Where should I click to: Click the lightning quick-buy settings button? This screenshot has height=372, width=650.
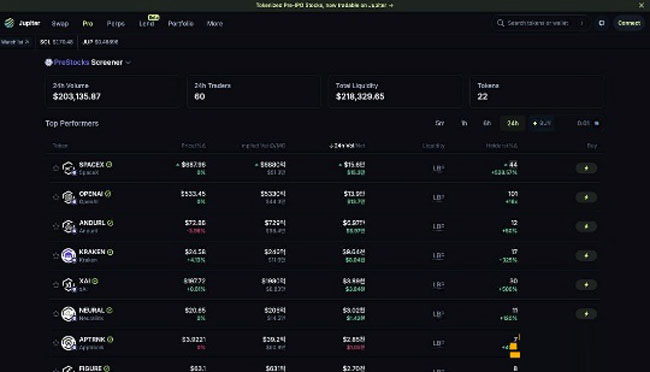(541, 123)
